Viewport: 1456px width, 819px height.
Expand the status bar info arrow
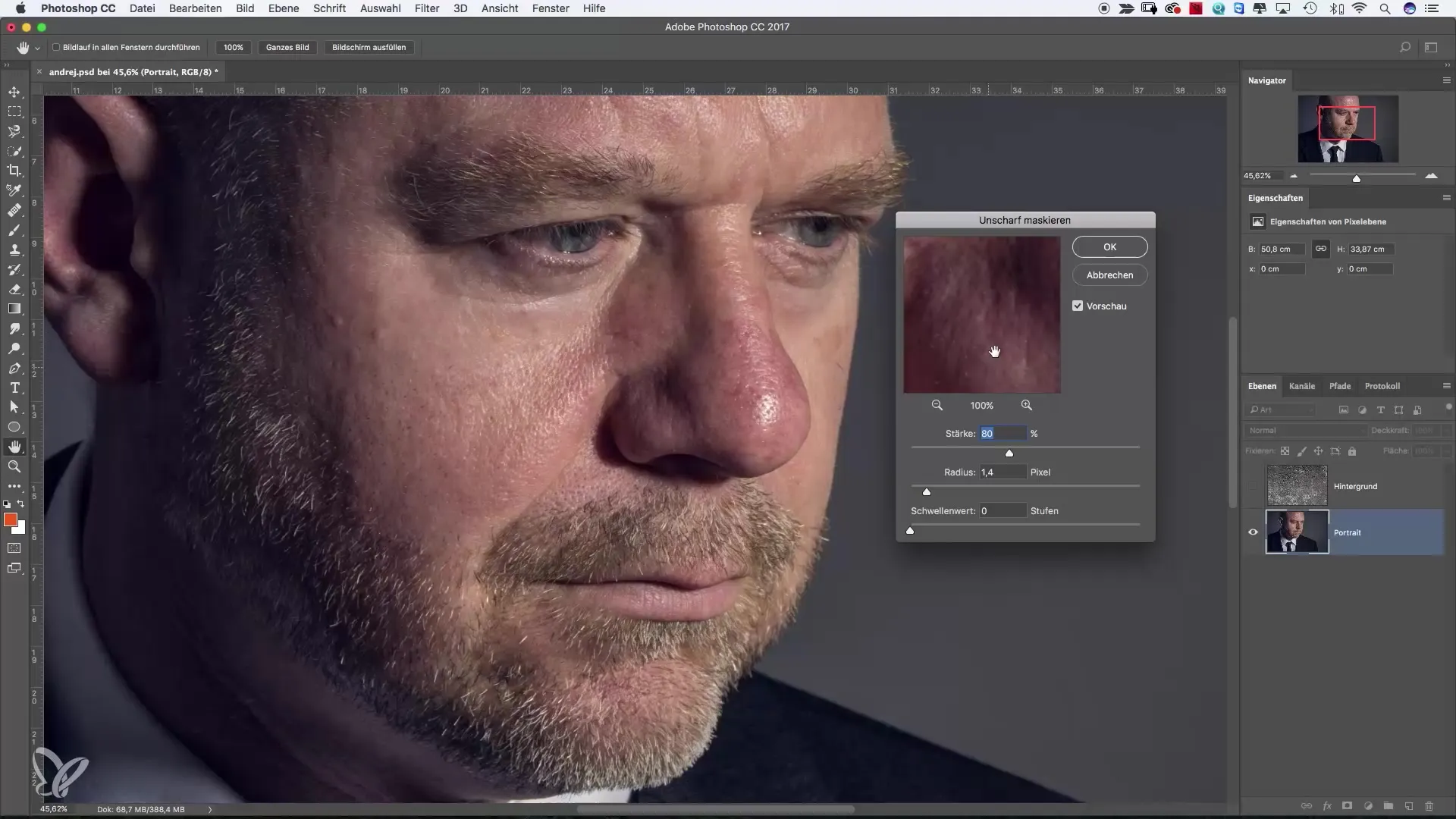pyautogui.click(x=210, y=809)
